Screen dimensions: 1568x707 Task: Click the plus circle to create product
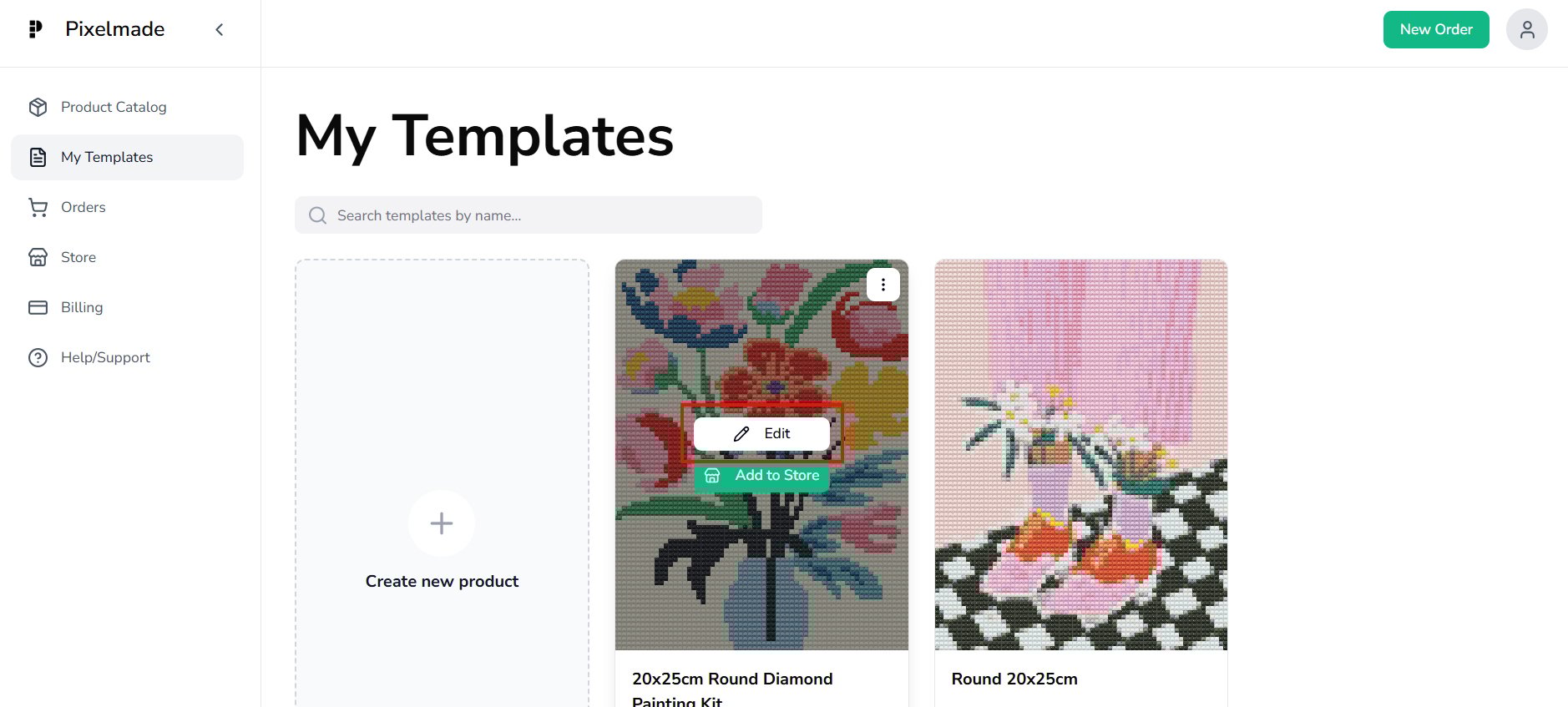click(x=442, y=523)
